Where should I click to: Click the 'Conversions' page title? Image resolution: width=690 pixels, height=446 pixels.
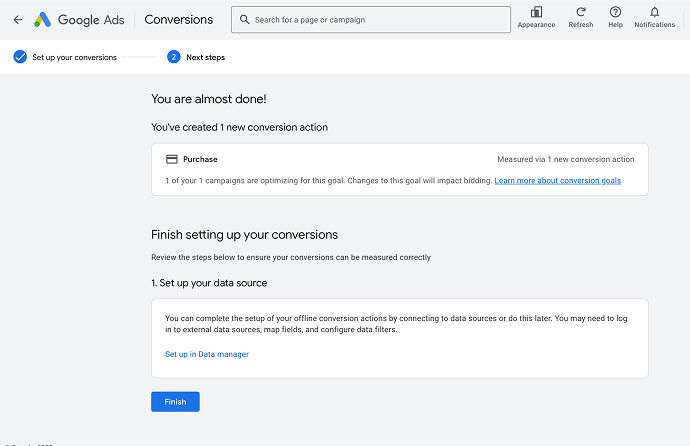(179, 19)
